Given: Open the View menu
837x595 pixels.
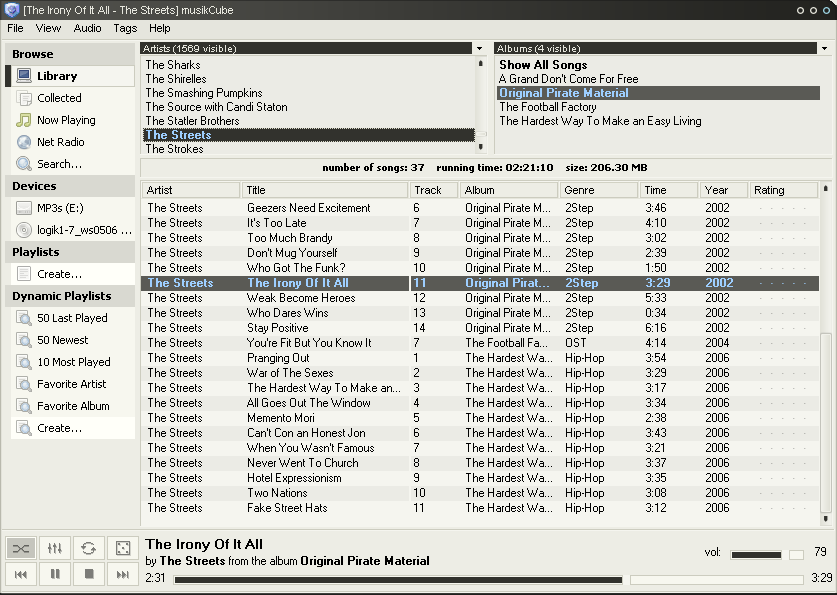Looking at the screenshot, I should click(48, 28).
